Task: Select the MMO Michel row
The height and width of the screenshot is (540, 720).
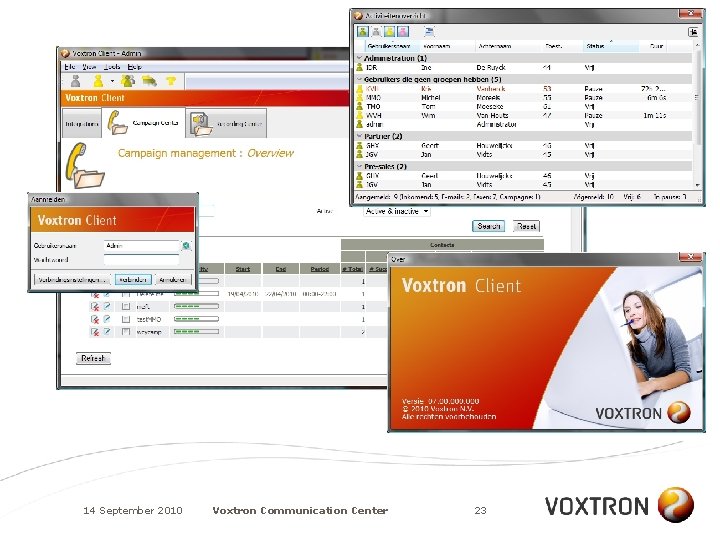Action: point(523,98)
